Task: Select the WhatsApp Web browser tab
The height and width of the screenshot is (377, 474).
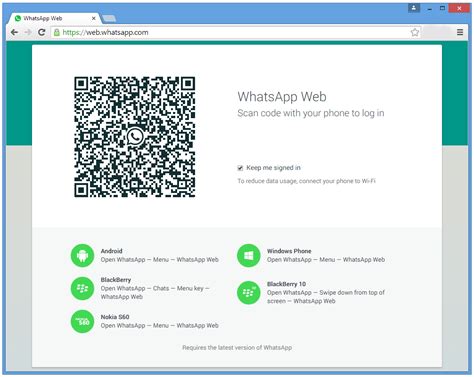Action: [x=53, y=18]
